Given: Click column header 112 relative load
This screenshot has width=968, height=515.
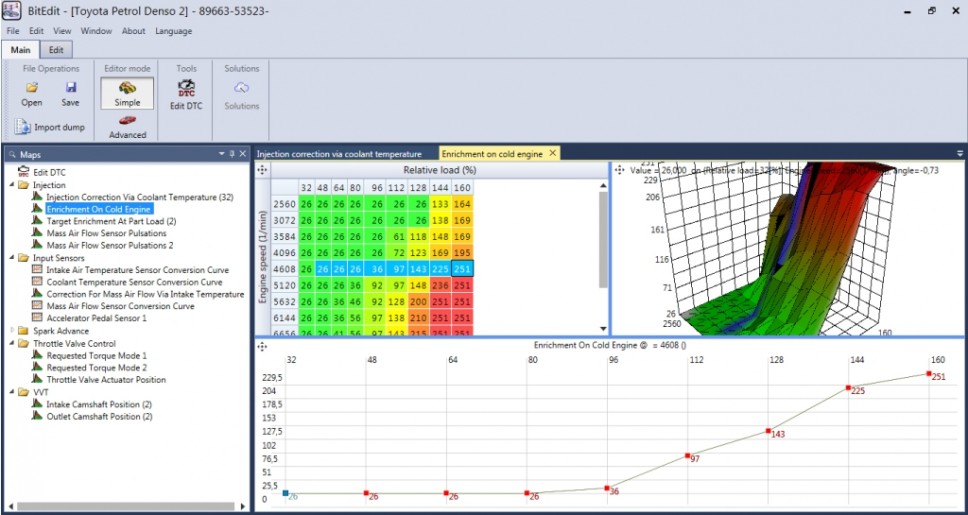Looking at the screenshot, I should tap(398, 188).
